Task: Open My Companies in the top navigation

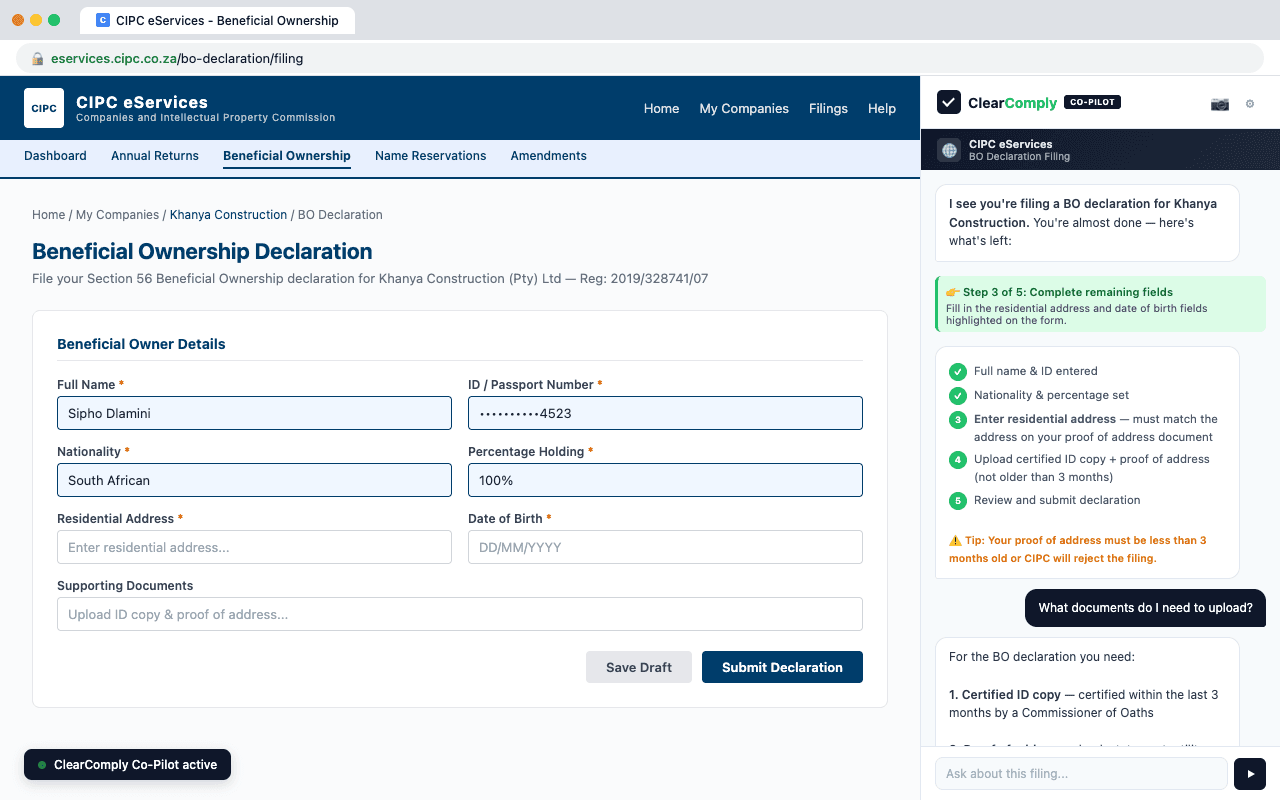Action: click(744, 108)
